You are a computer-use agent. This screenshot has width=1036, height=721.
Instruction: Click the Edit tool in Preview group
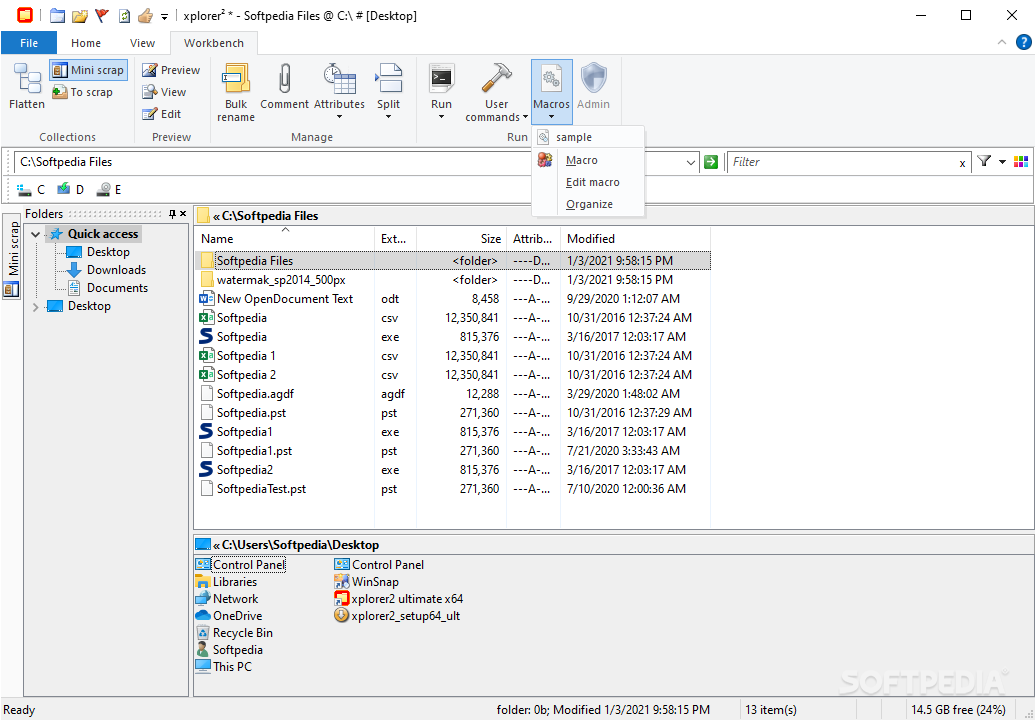pyautogui.click(x=162, y=114)
